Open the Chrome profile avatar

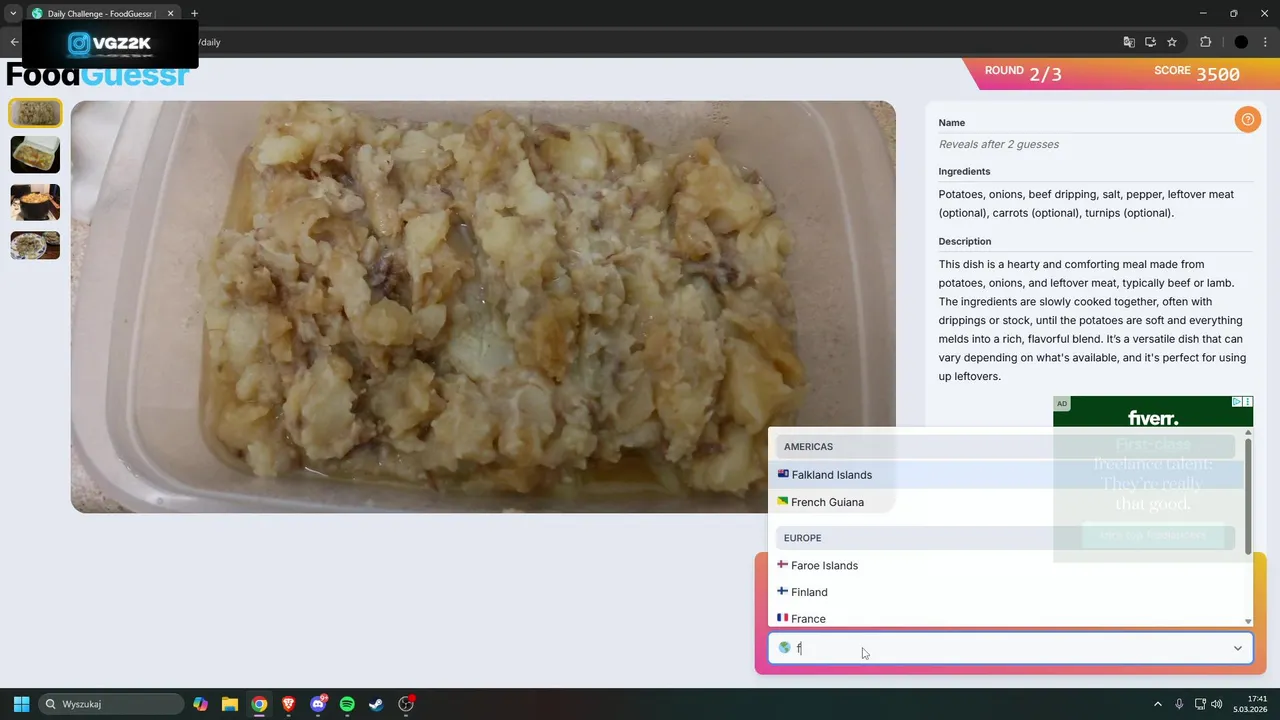point(1241,42)
